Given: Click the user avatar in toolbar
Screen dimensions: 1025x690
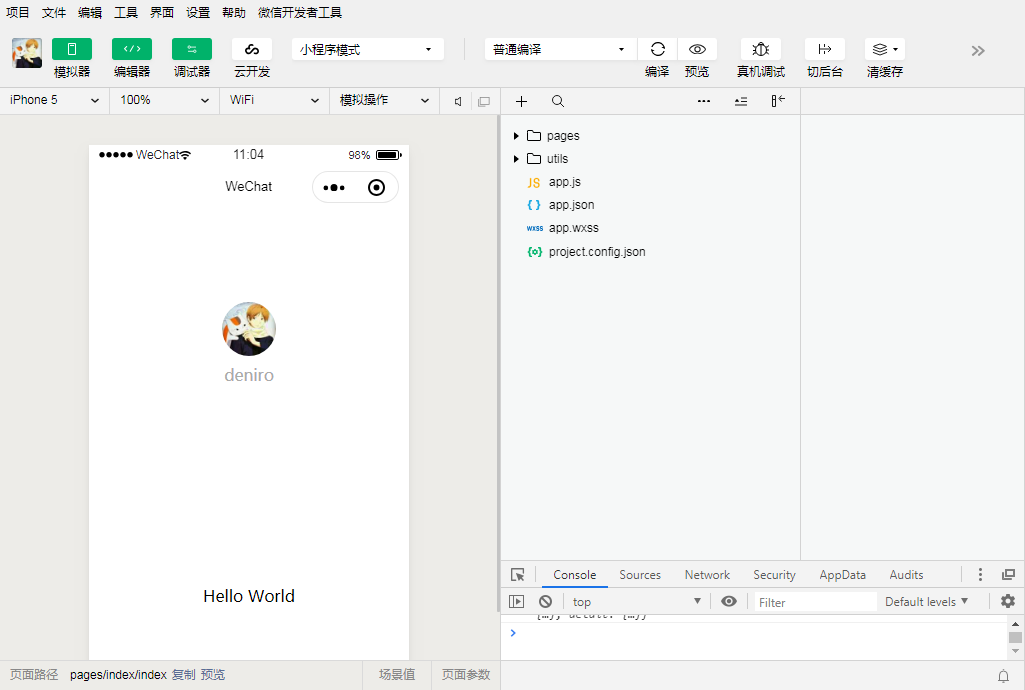Looking at the screenshot, I should pos(27,53).
